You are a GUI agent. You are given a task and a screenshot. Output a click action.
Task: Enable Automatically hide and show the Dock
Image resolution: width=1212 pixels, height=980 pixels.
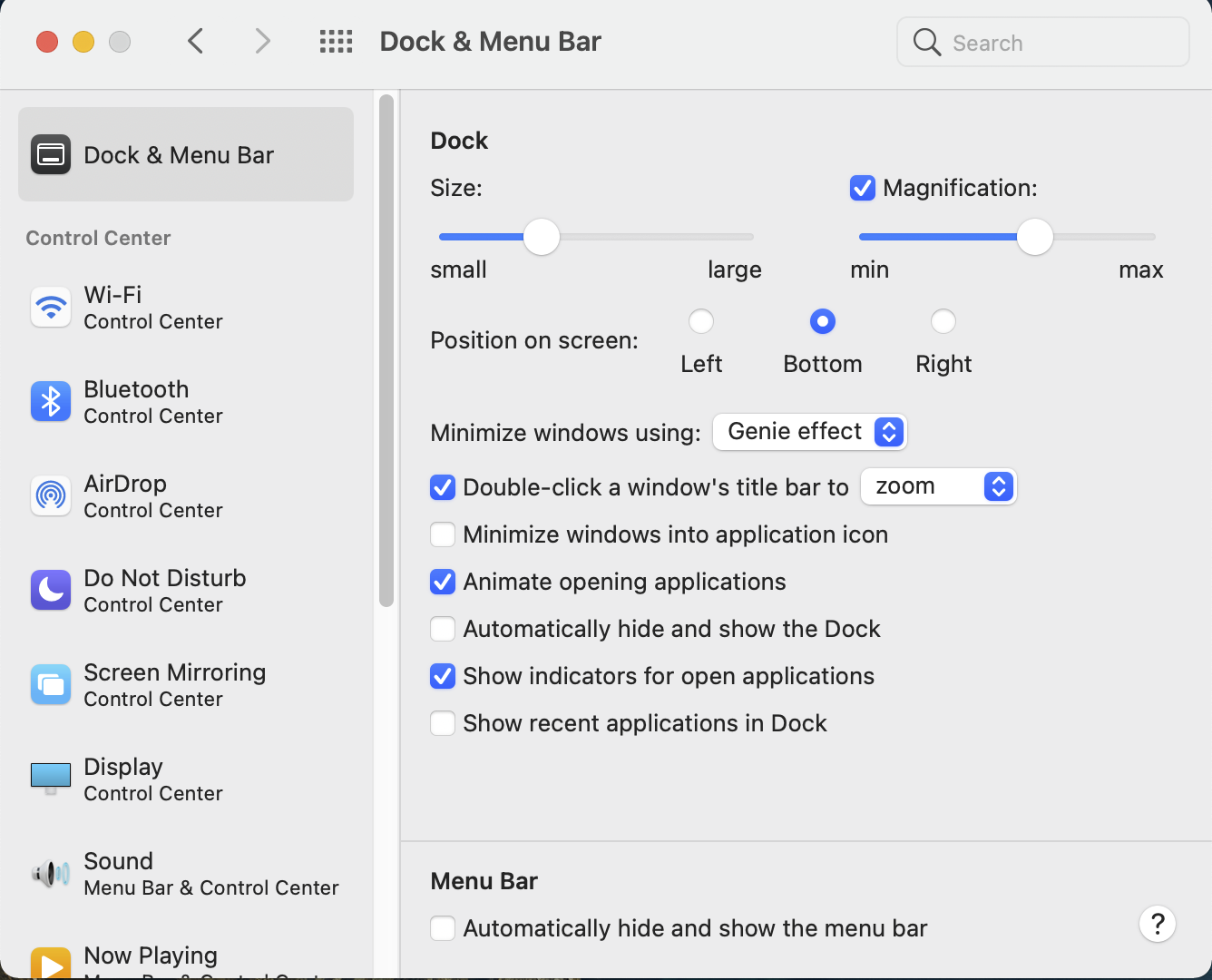click(x=443, y=629)
